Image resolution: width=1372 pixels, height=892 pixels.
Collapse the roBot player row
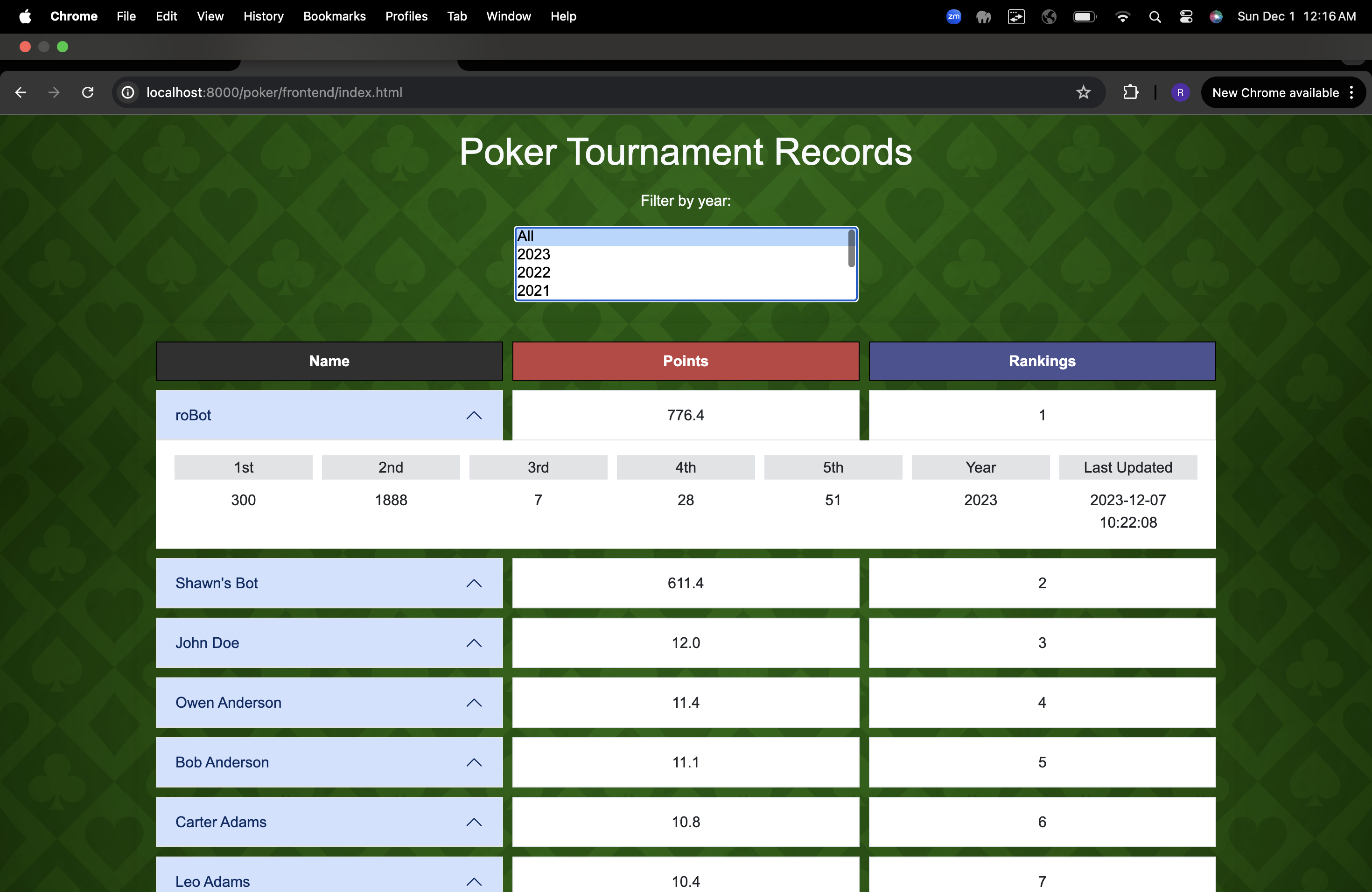tap(473, 415)
